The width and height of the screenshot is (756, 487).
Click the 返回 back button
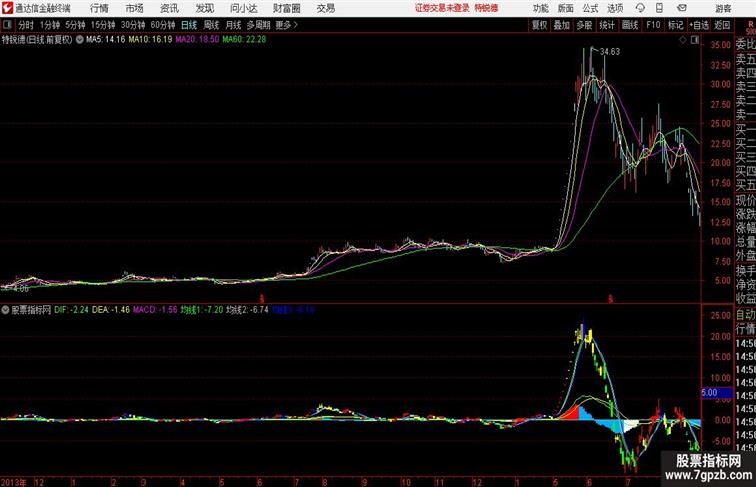tap(722, 25)
